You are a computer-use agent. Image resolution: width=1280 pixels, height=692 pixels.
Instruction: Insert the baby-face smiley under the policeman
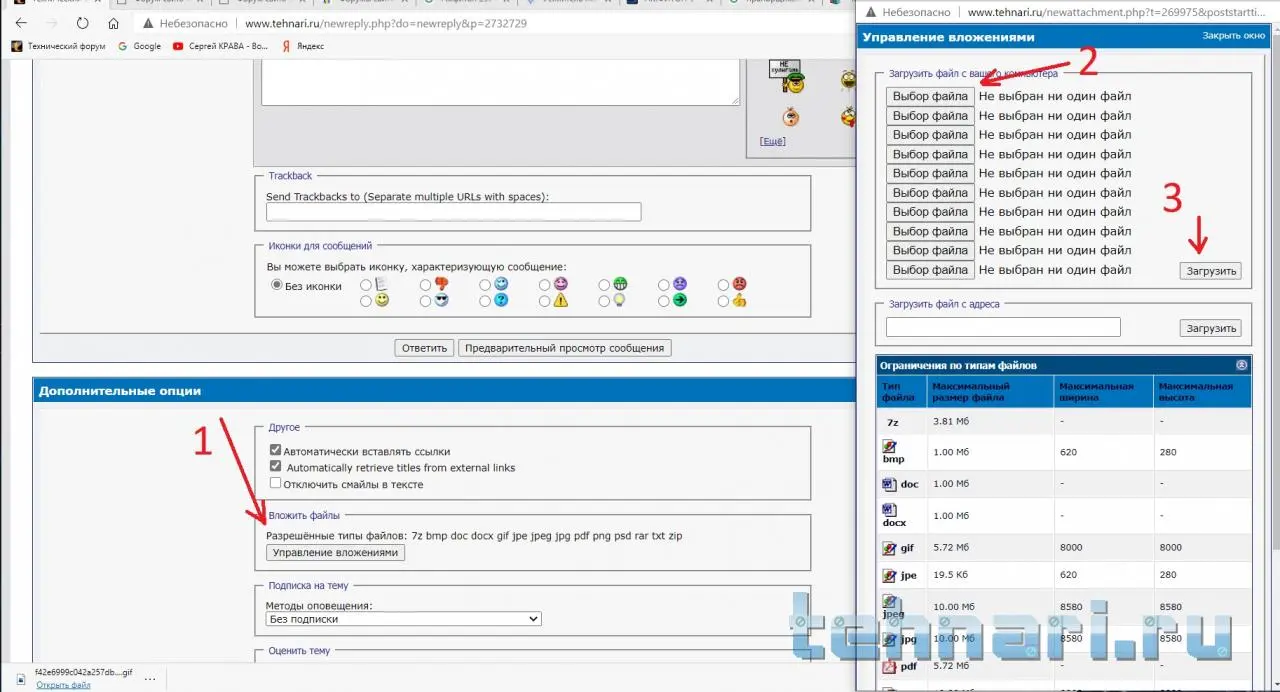tap(791, 116)
